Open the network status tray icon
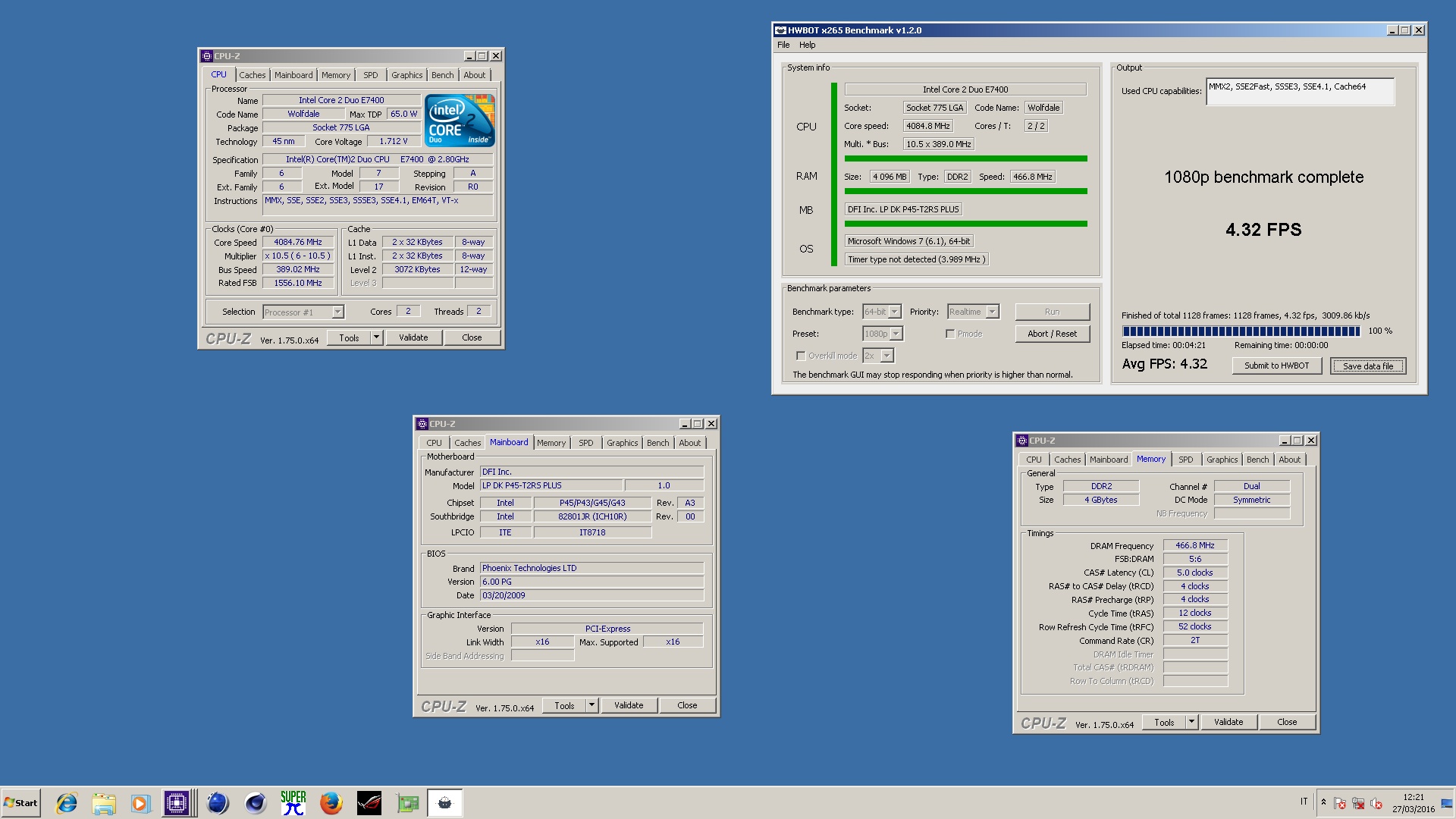 pyautogui.click(x=1358, y=803)
